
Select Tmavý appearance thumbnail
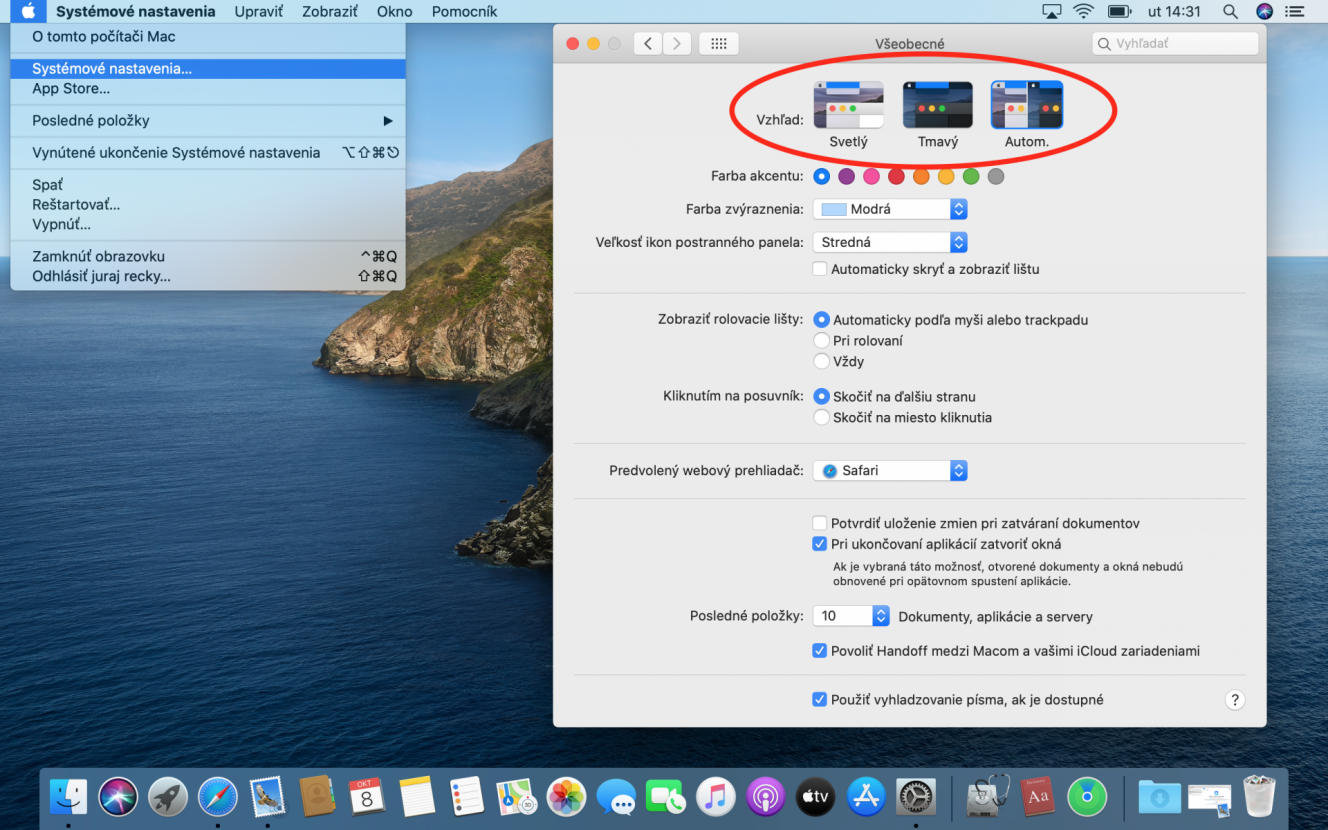938,105
